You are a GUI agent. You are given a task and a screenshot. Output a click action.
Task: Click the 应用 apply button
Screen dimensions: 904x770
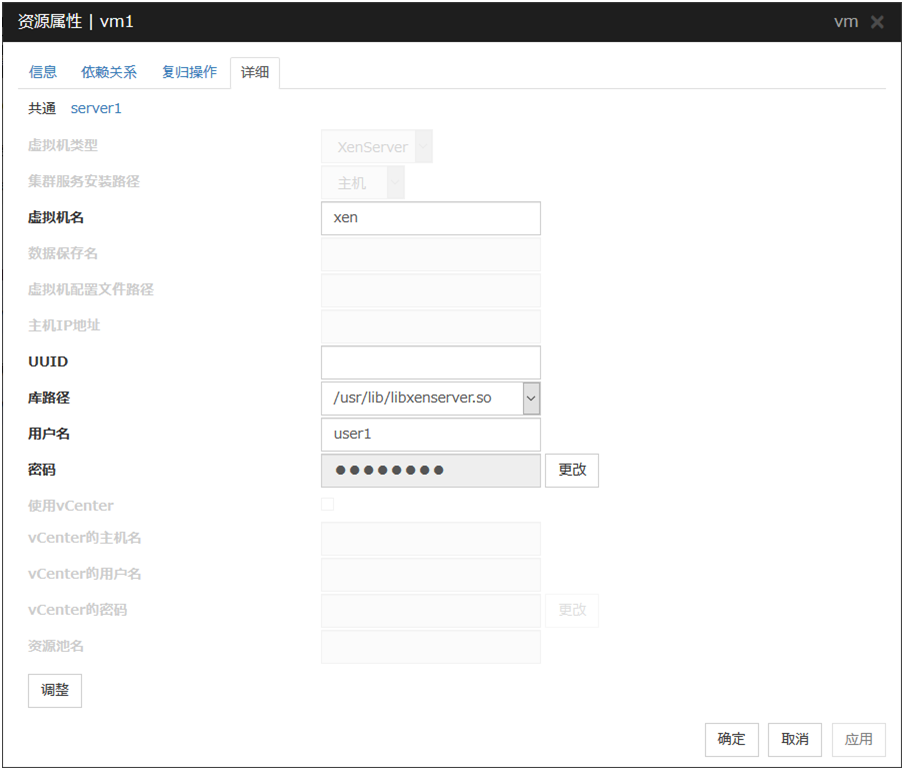pos(859,739)
